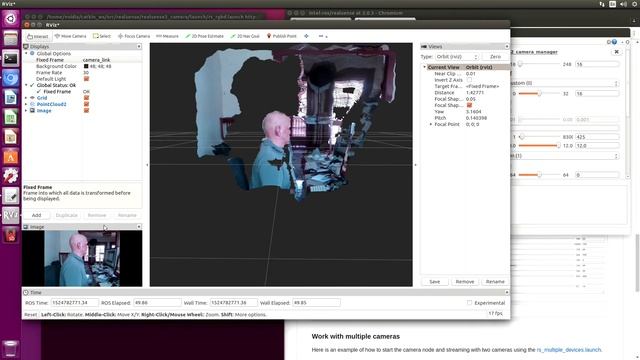640x360 pixels.
Task: Click the help icon in camera manager window
Action: (614, 42)
